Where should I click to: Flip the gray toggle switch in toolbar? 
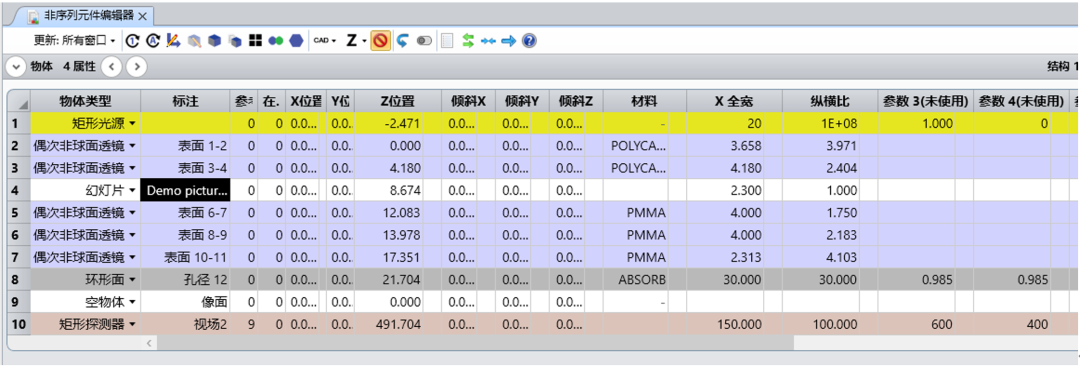424,41
